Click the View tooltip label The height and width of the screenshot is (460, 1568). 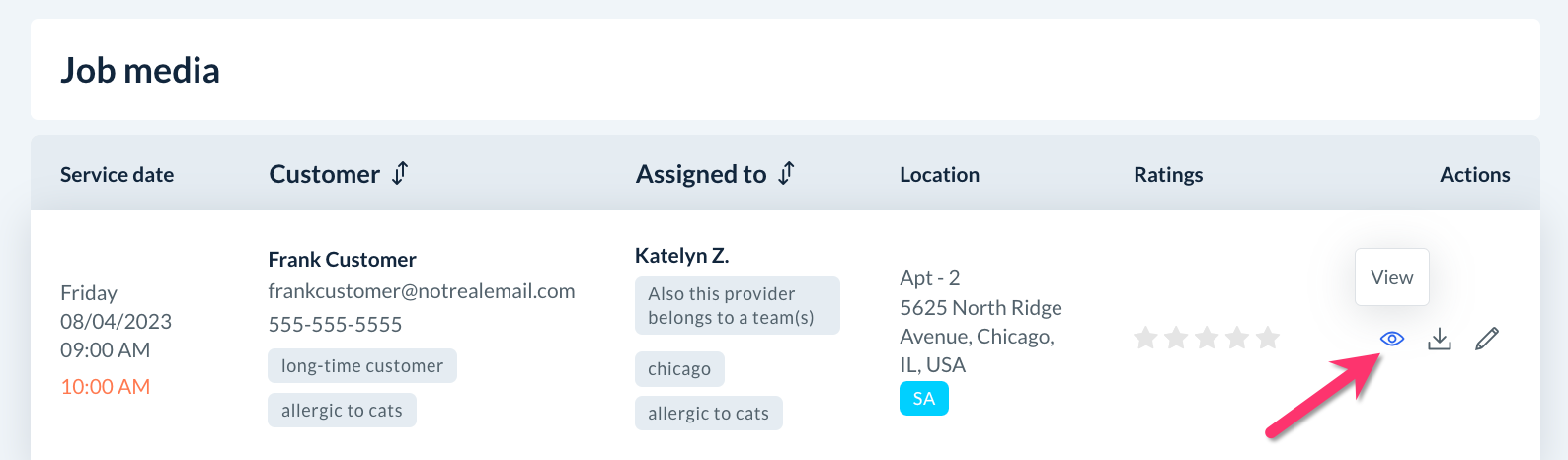(x=1391, y=277)
